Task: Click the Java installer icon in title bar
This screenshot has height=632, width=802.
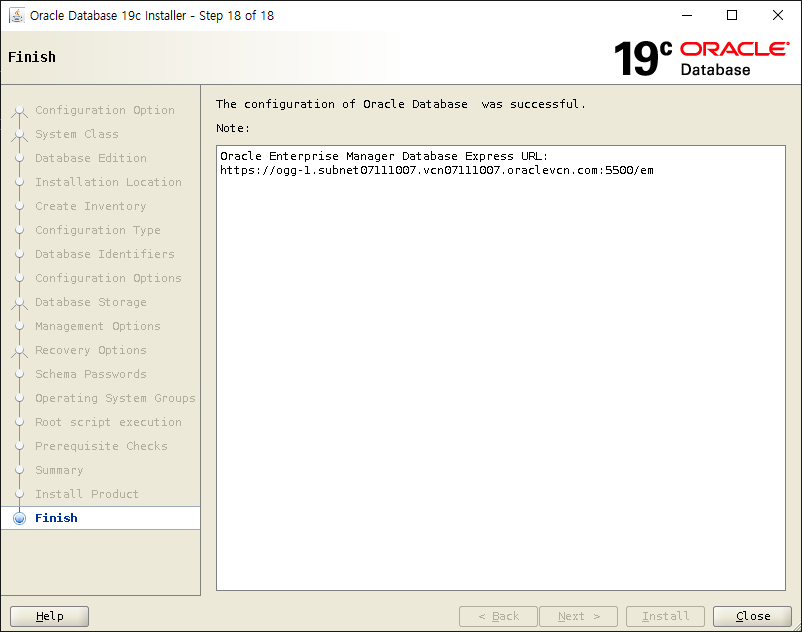Action: [x=17, y=15]
